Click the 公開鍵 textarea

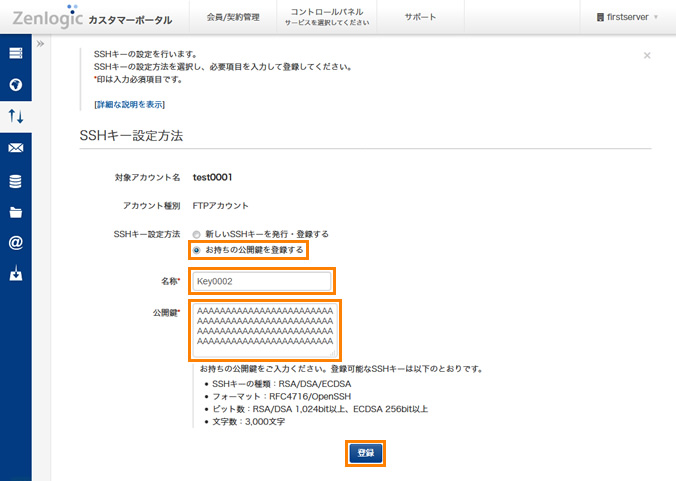pyautogui.click(x=265, y=331)
